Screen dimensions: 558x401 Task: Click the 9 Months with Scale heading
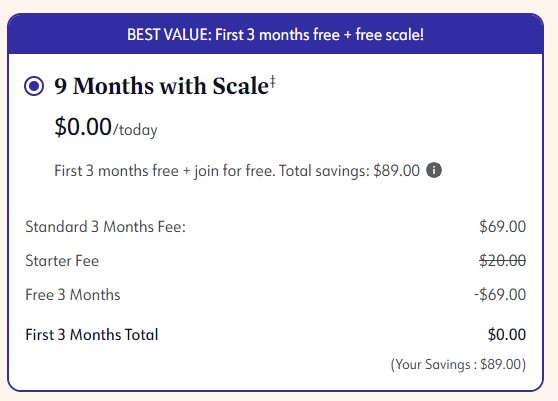tap(161, 86)
